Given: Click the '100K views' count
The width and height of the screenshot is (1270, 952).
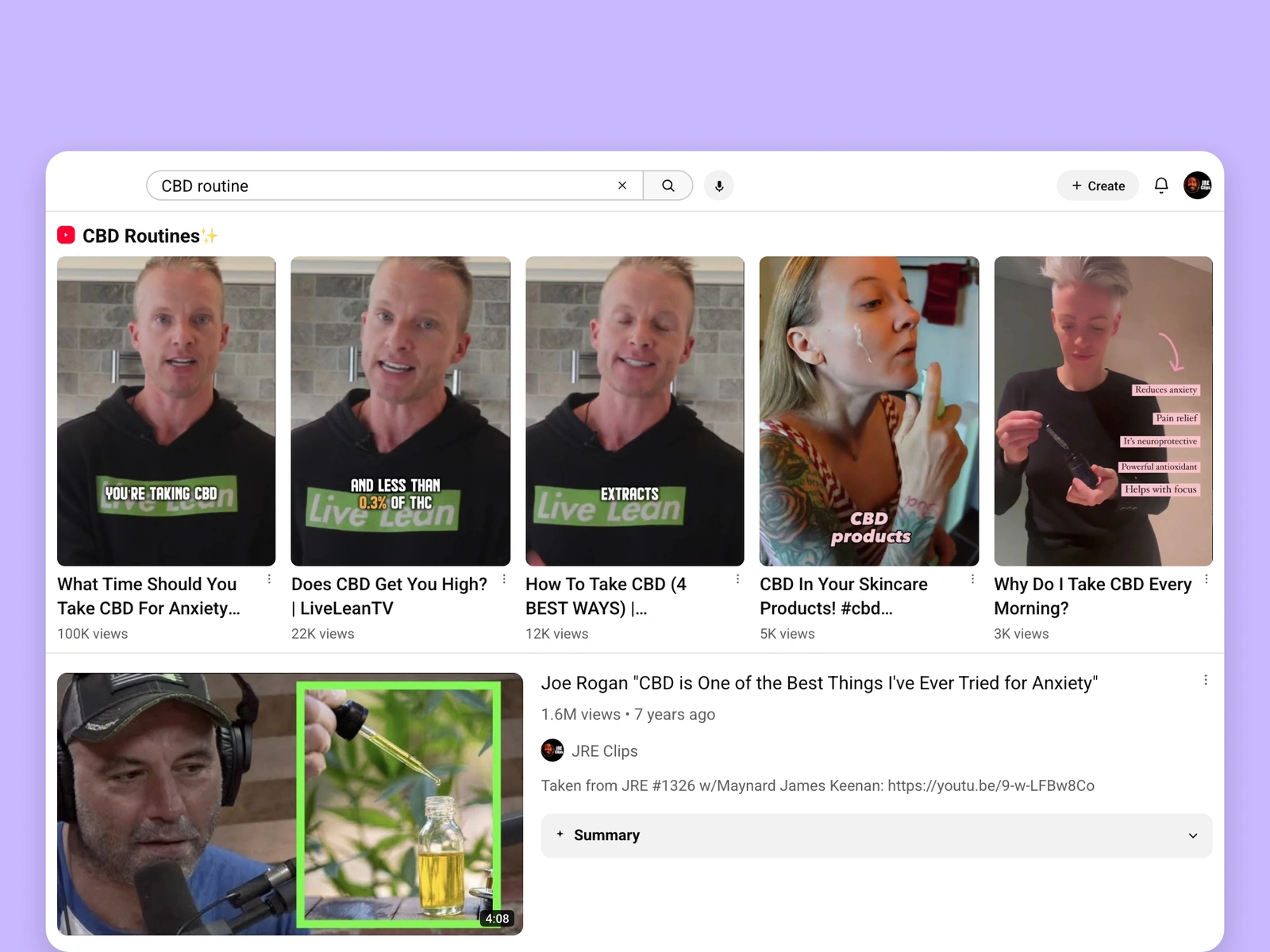Looking at the screenshot, I should [92, 634].
